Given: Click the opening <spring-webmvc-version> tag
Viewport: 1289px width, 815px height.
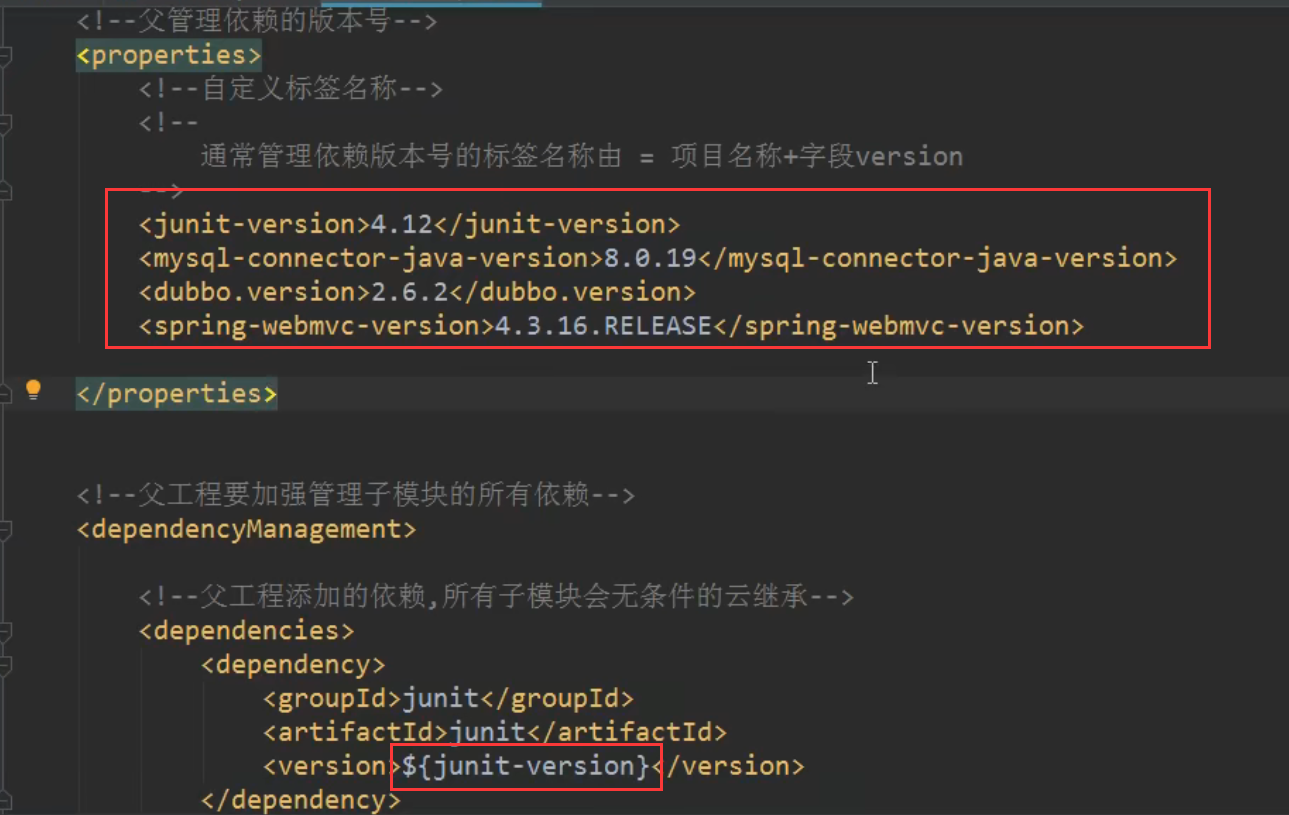Looking at the screenshot, I should click(317, 326).
